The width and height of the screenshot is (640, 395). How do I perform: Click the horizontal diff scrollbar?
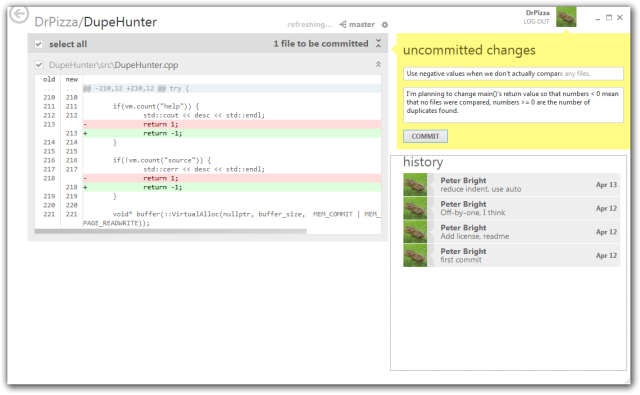coord(171,231)
